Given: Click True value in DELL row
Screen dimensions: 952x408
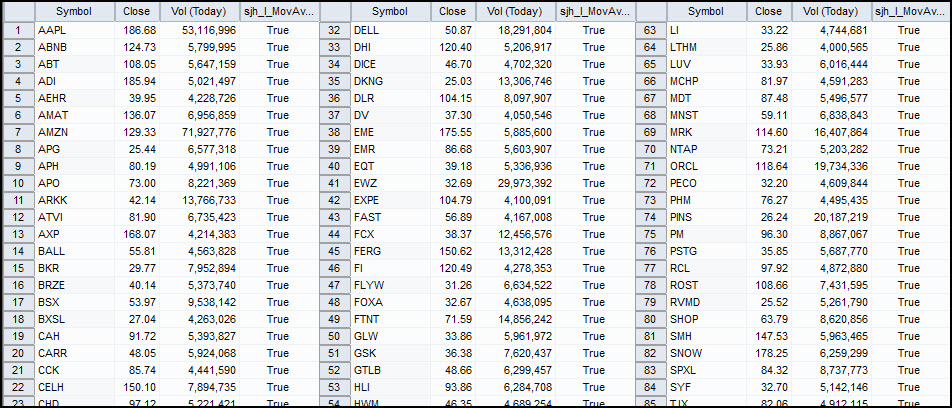Looking at the screenshot, I should point(594,30).
